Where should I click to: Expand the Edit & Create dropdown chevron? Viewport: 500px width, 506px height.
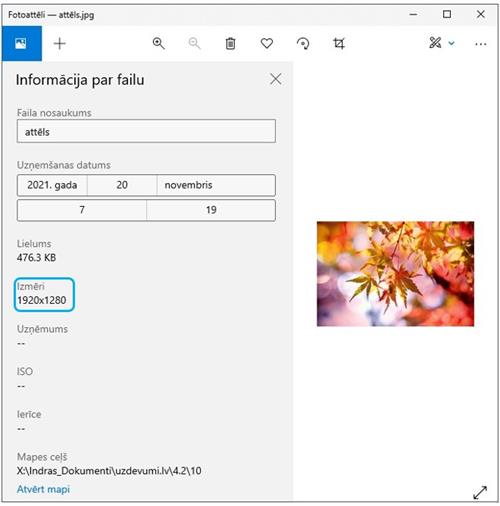coord(451,43)
